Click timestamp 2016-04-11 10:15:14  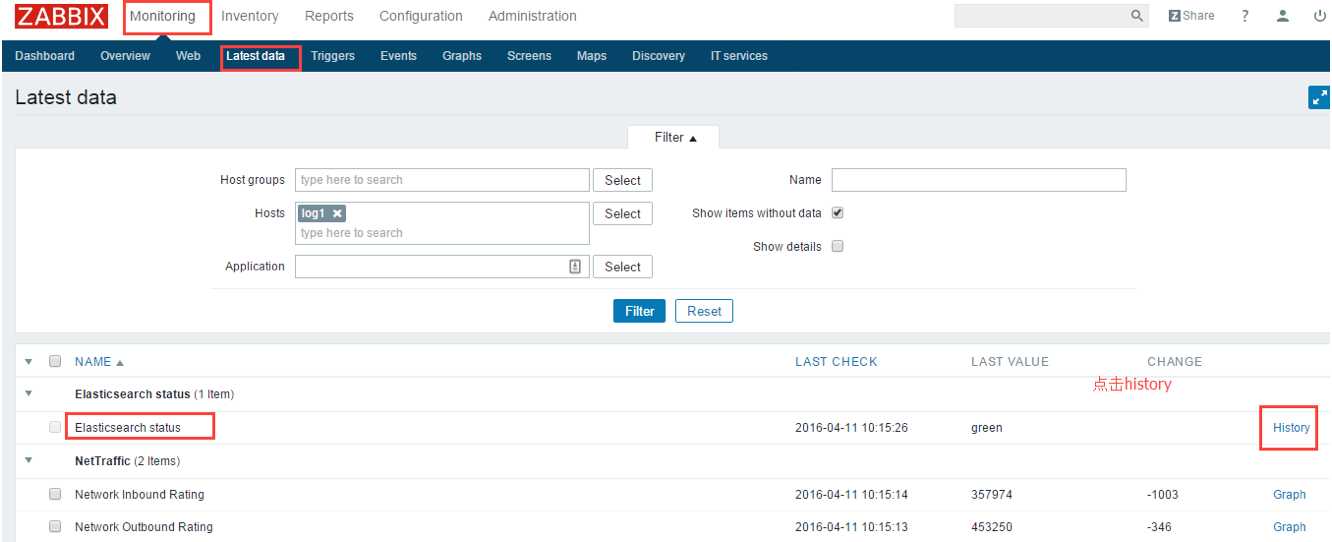[851, 494]
